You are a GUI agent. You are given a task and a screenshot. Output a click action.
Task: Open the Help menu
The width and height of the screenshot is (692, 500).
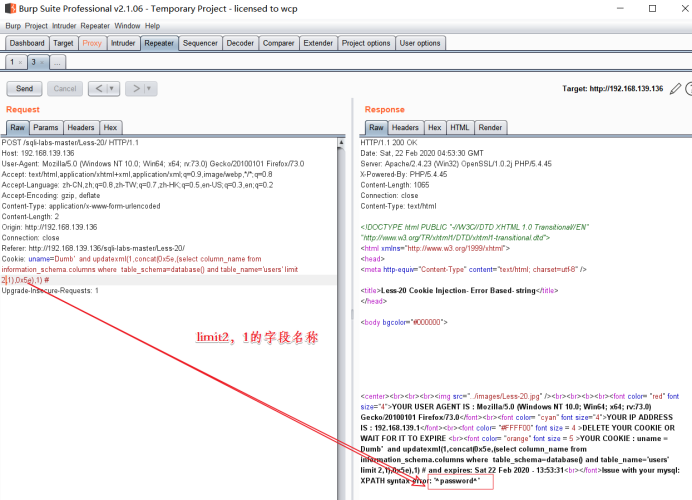[x=152, y=26]
